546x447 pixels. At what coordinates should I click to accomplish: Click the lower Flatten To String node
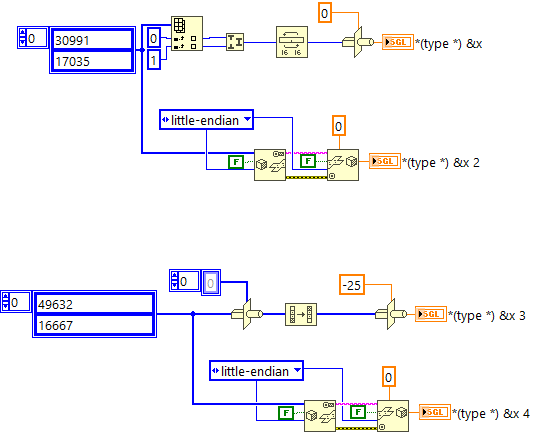[320, 416]
